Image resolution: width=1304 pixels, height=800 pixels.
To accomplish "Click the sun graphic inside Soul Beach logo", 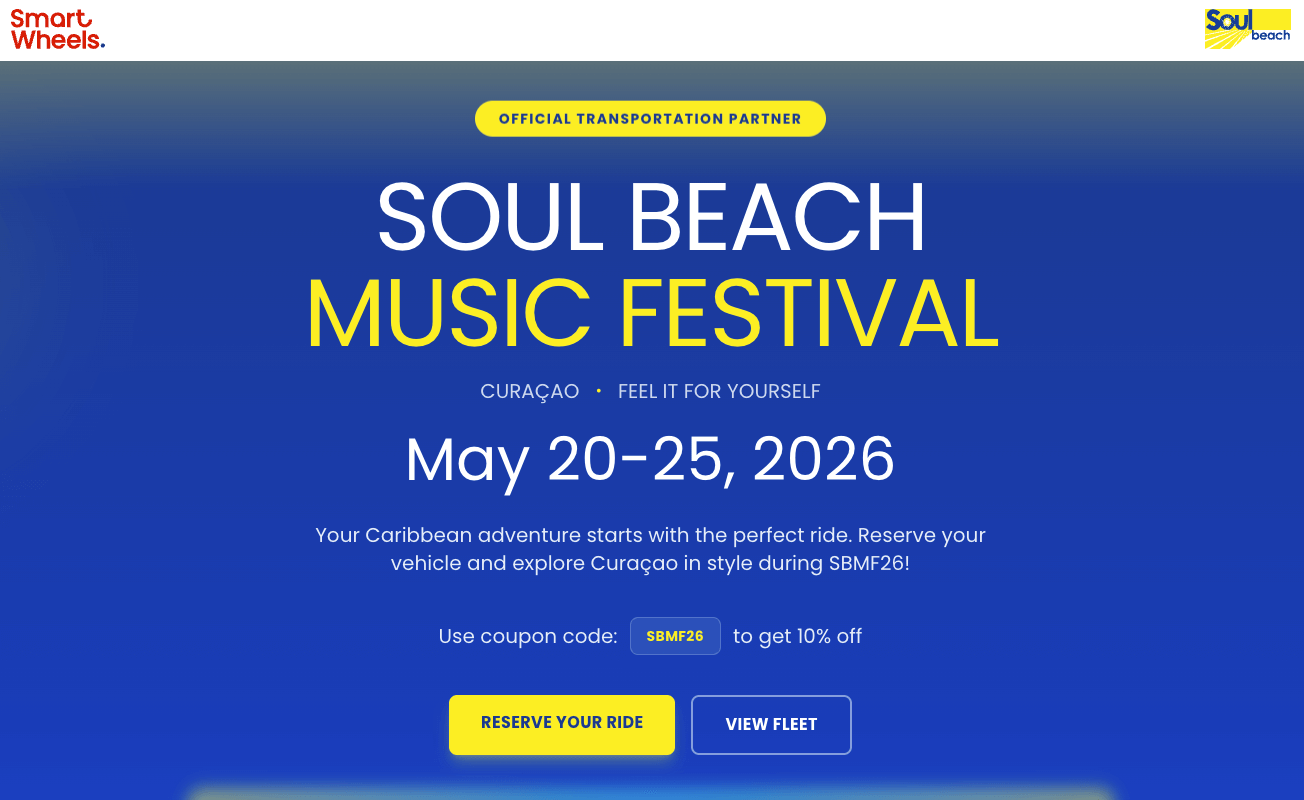I will click(1227, 22).
